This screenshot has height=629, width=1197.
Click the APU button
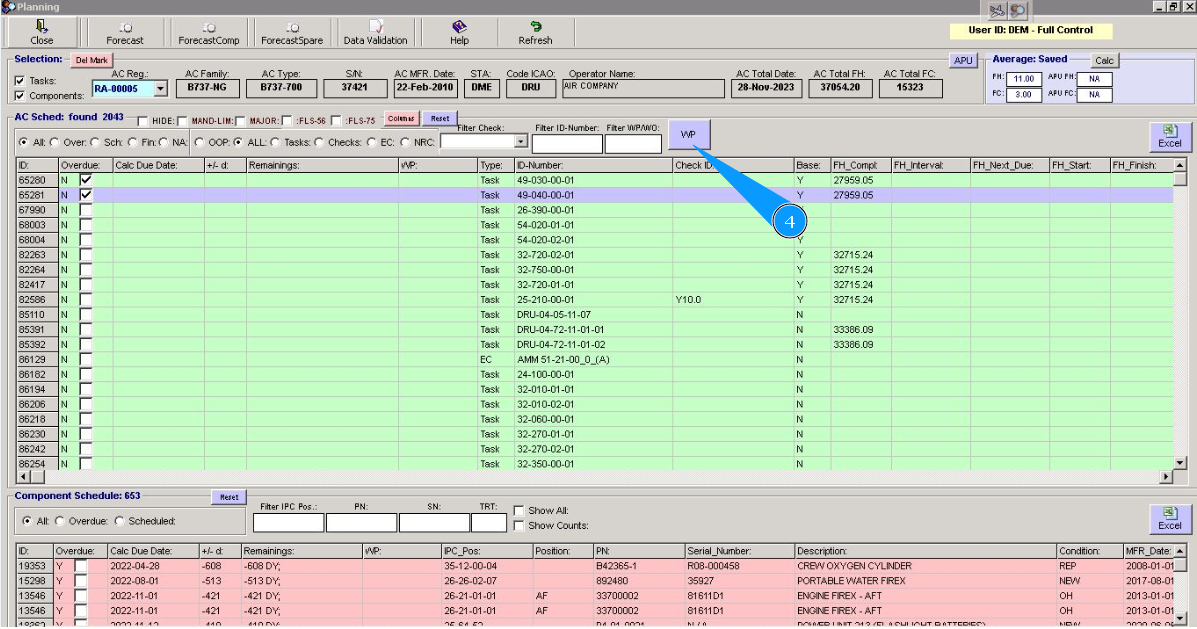click(x=963, y=61)
